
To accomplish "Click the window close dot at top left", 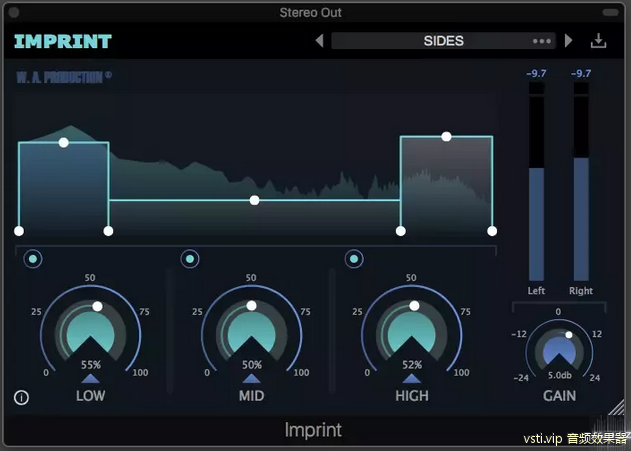I will (14, 12).
